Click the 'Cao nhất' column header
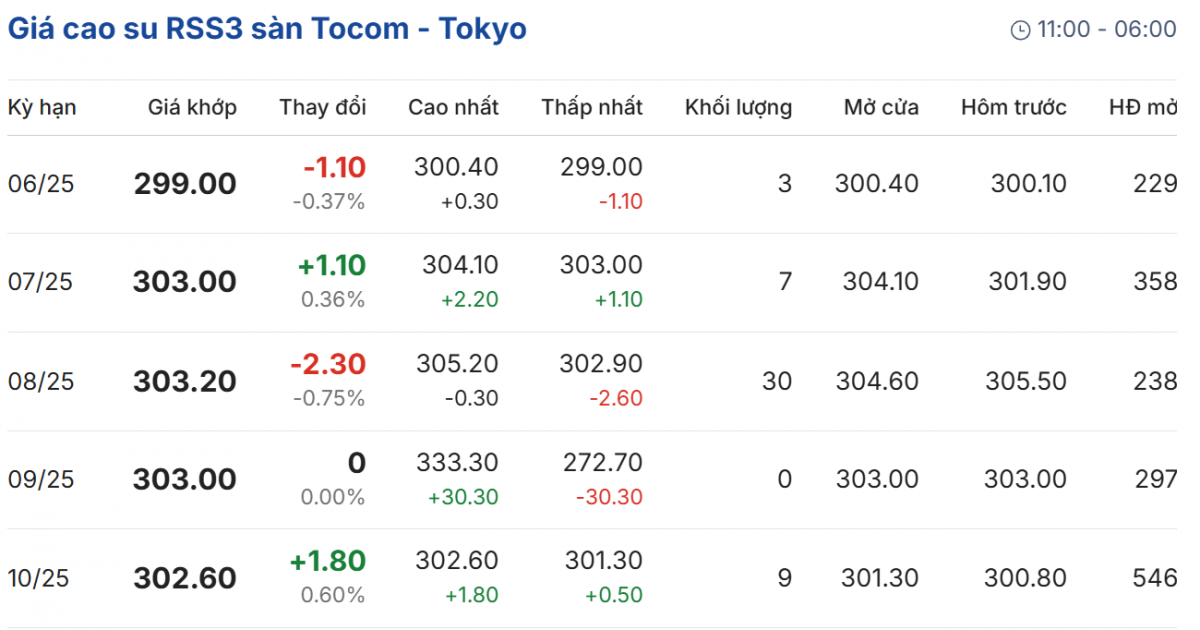This screenshot has width=1200, height=630. tap(453, 108)
